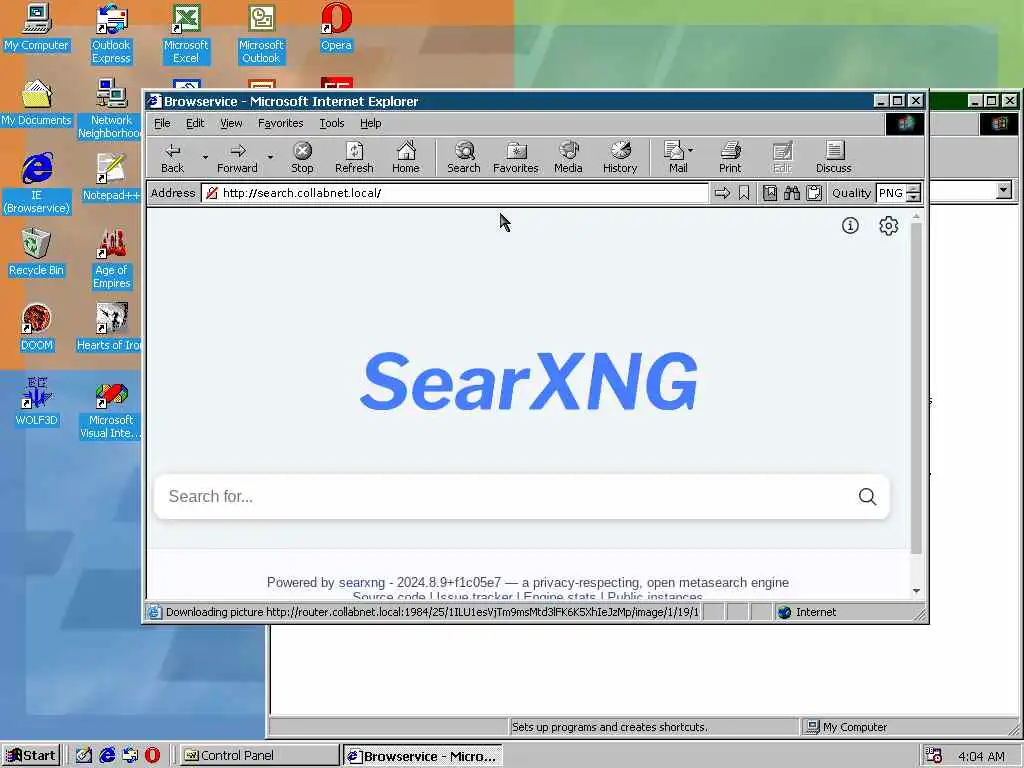Open the Edit menu
The height and width of the screenshot is (768, 1024).
point(195,123)
